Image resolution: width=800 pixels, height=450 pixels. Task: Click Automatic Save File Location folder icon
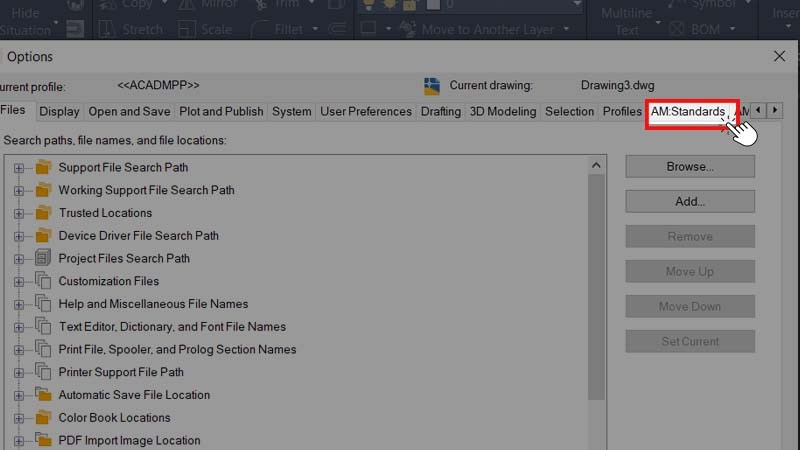[43, 394]
